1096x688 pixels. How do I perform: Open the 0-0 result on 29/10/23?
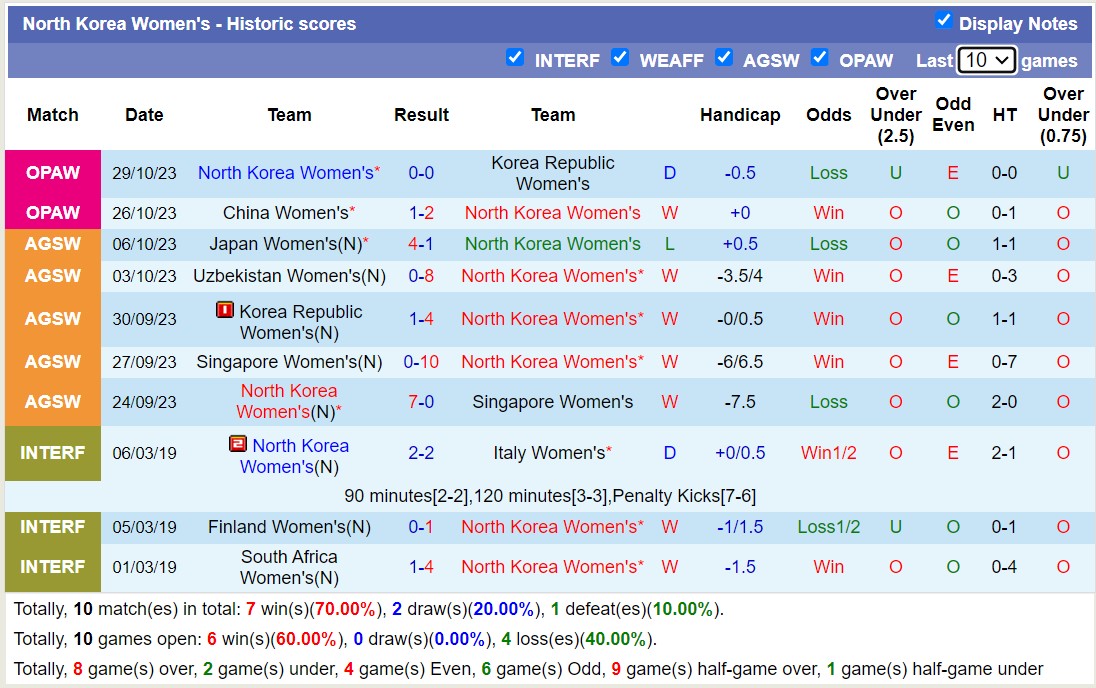pyautogui.click(x=421, y=173)
